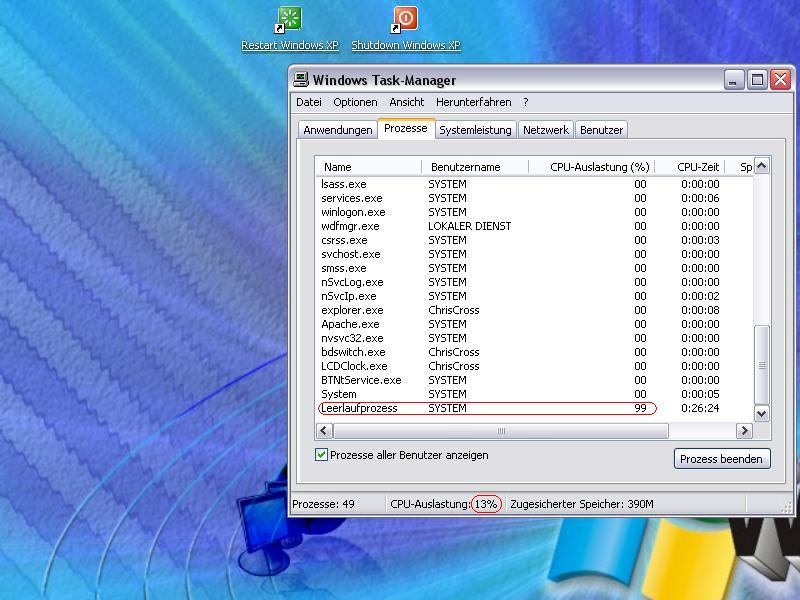Select the smss.exe process row
The image size is (800, 600).
(x=534, y=268)
